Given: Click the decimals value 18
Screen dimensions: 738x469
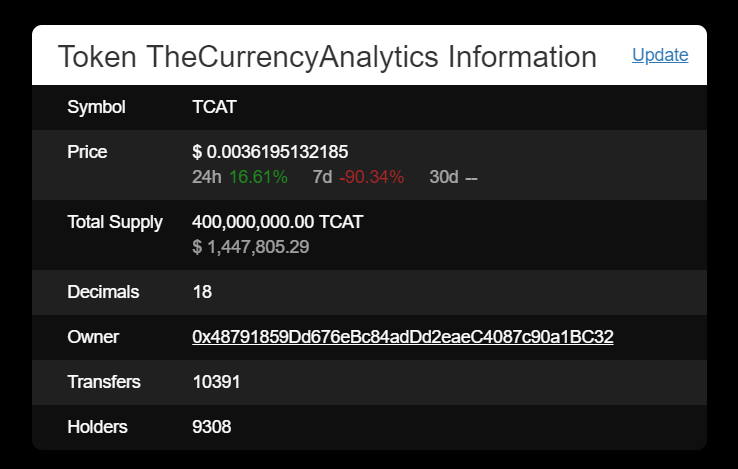Looking at the screenshot, I should tap(202, 292).
